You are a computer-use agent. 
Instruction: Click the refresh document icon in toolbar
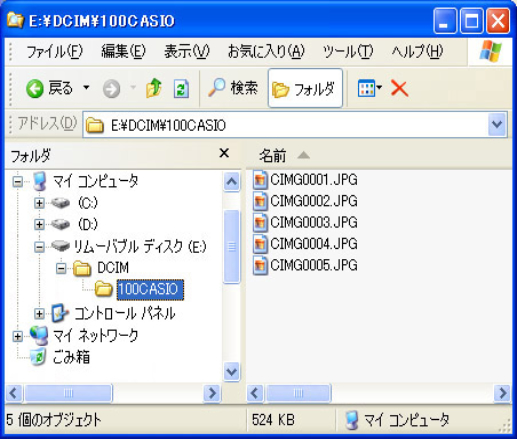point(181,89)
